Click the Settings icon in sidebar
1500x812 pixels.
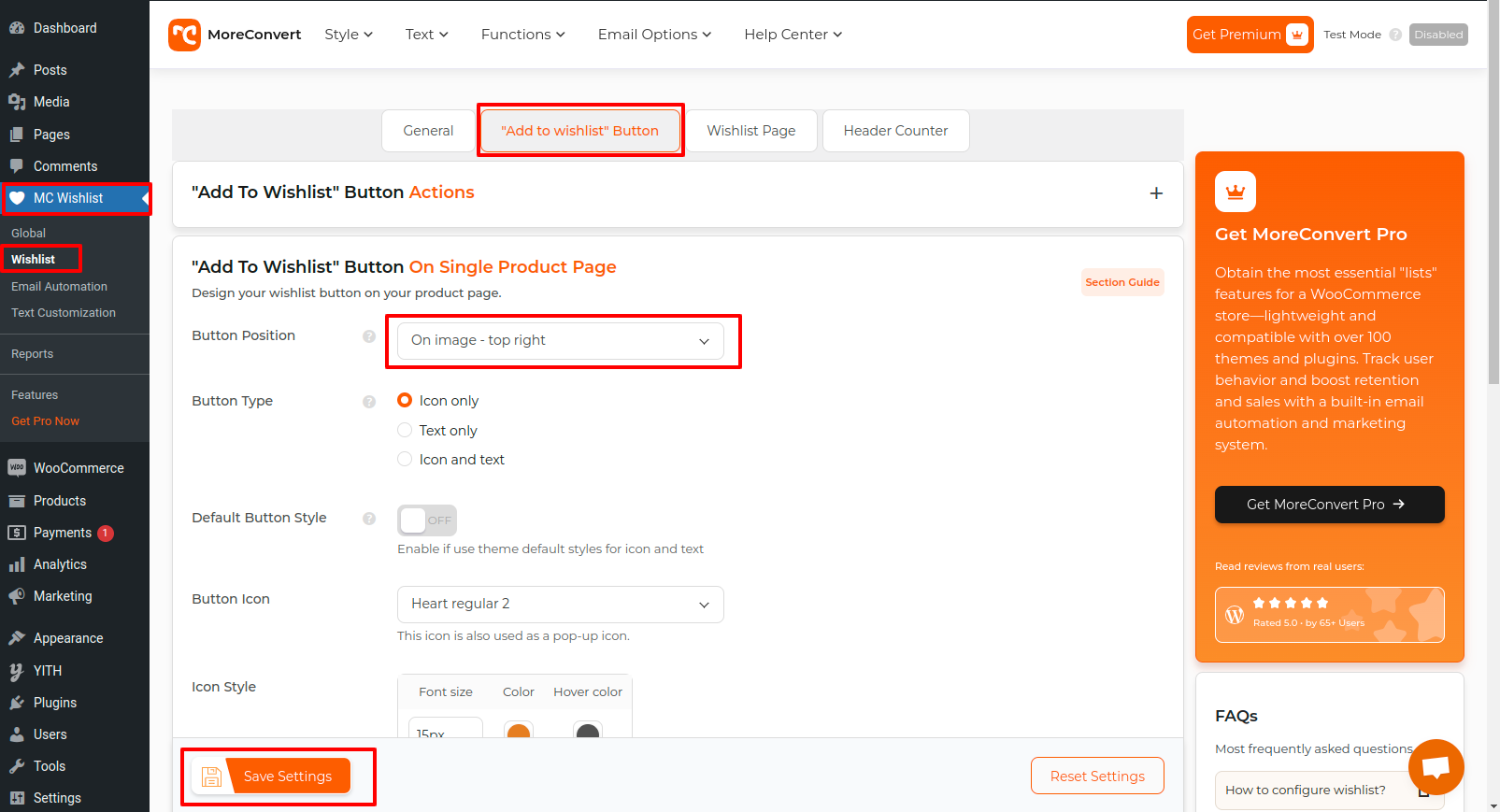coord(17,798)
